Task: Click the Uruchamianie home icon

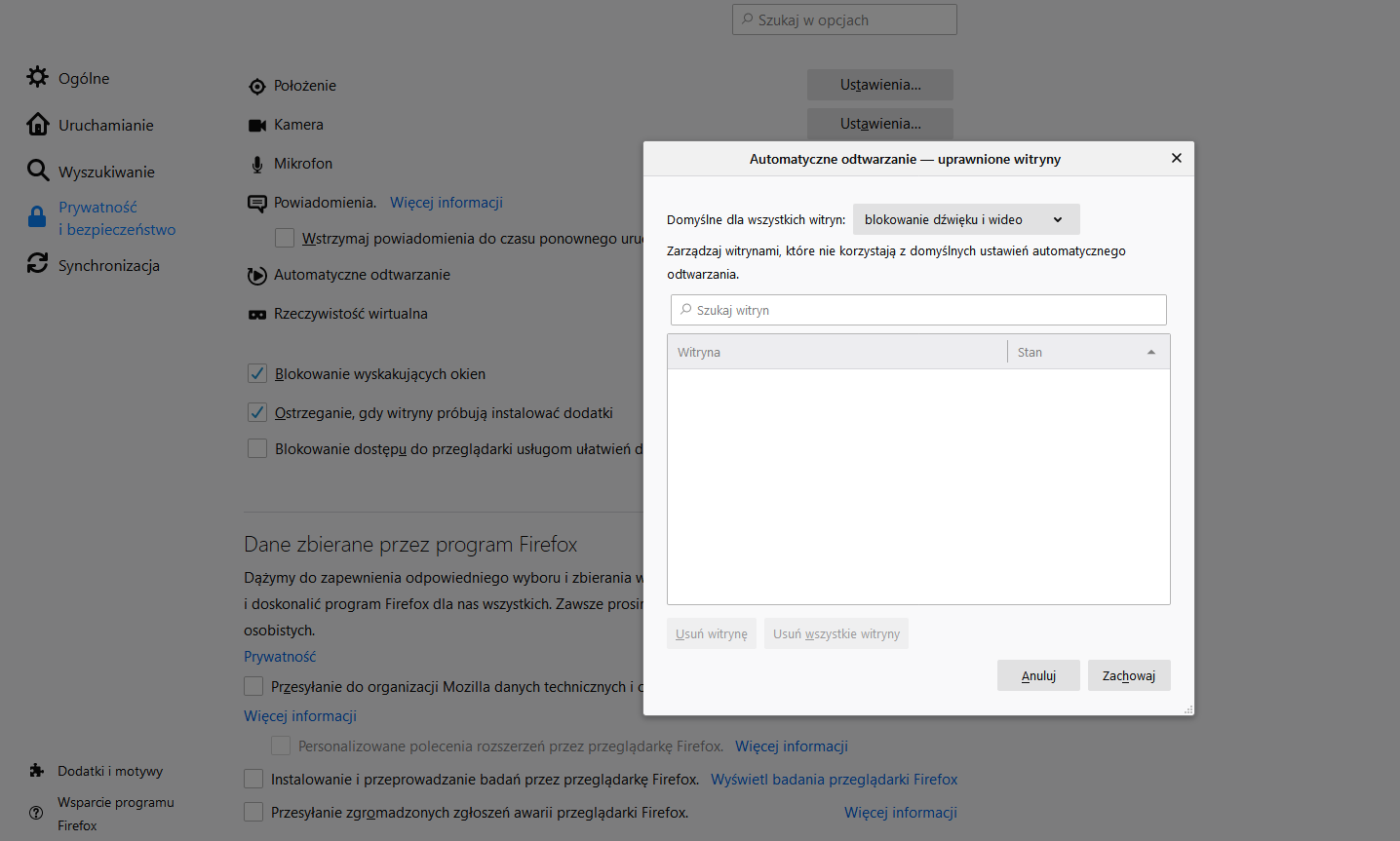Action: [x=37, y=124]
